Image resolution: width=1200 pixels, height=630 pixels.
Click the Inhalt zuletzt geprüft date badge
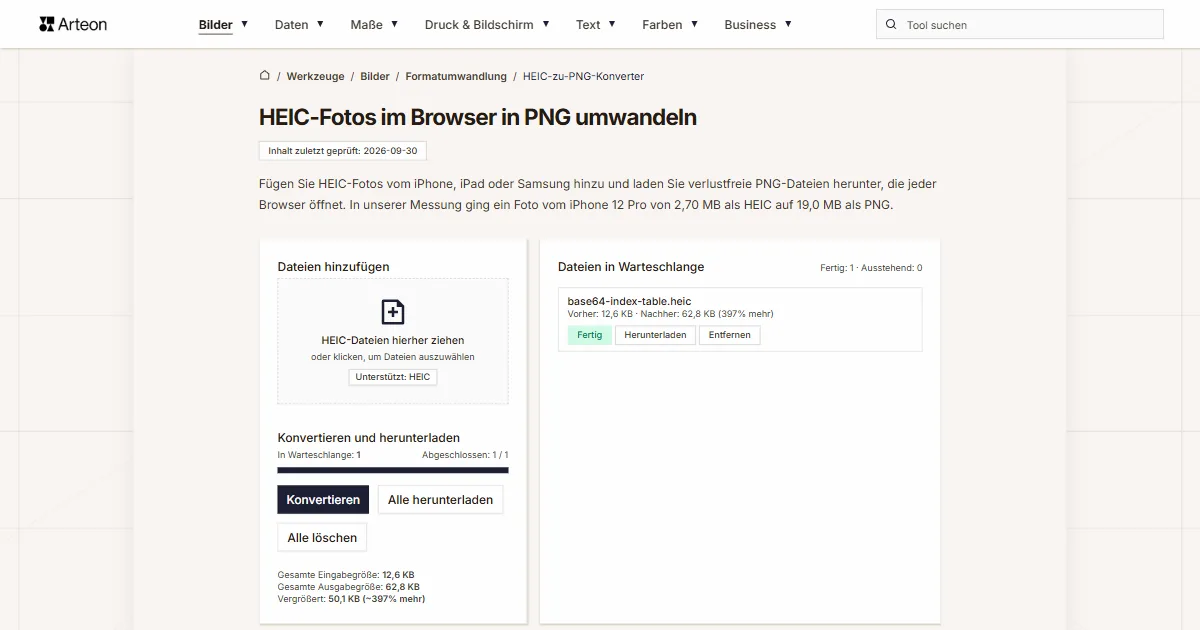click(343, 150)
